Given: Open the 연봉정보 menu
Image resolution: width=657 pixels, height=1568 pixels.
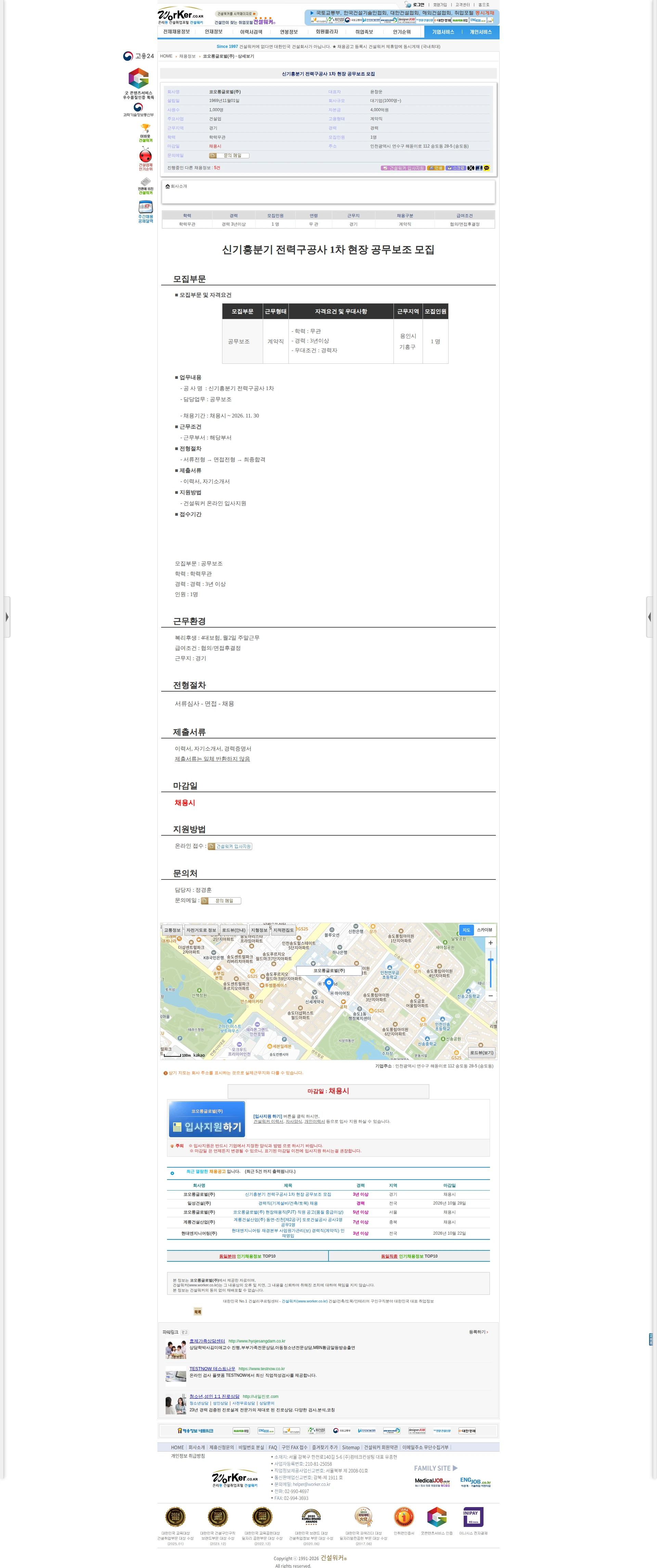Looking at the screenshot, I should pyautogui.click(x=288, y=31).
